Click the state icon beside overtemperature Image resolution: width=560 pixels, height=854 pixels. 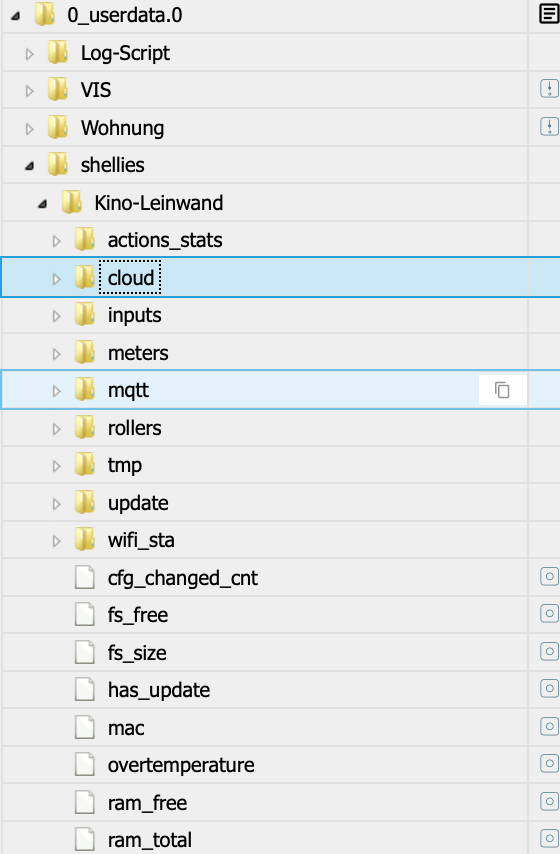pyautogui.click(x=549, y=764)
